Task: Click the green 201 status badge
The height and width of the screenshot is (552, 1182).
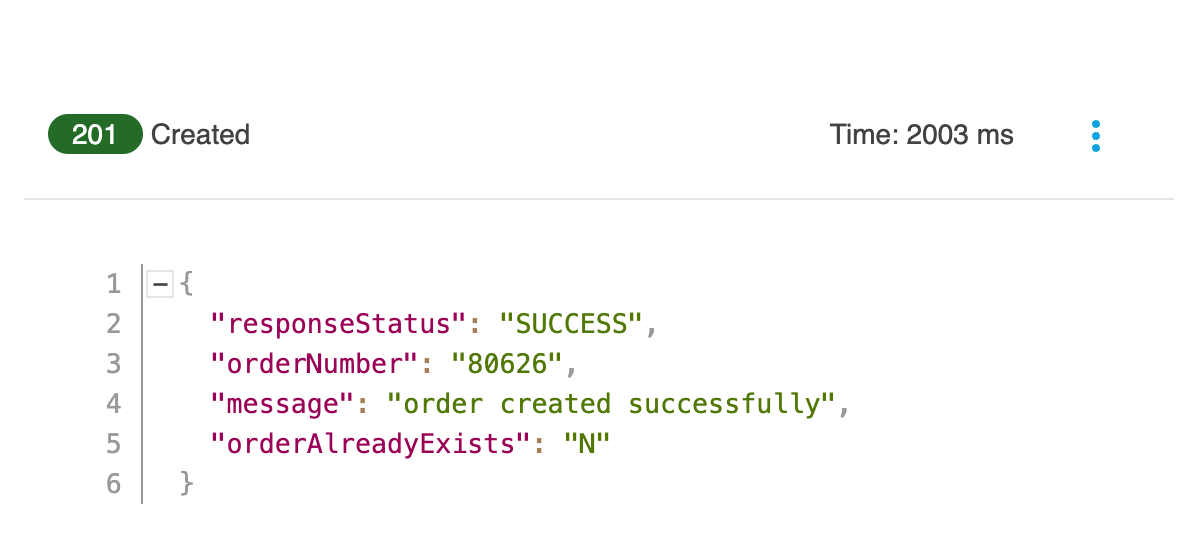Action: [95, 134]
